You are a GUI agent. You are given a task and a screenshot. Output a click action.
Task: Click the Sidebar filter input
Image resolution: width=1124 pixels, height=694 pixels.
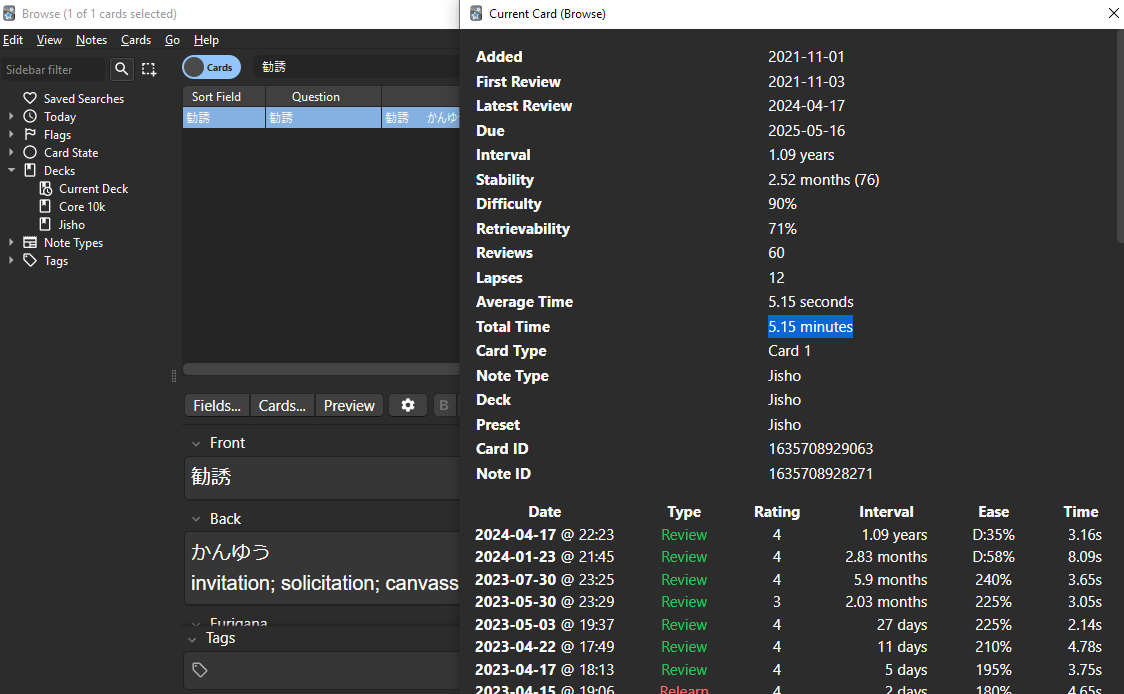coord(53,69)
